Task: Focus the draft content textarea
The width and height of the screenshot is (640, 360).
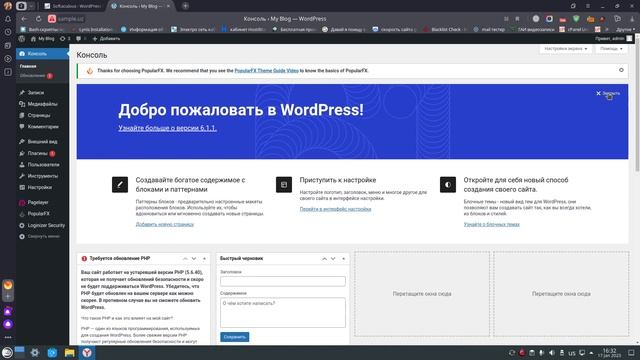Action: 283,313
